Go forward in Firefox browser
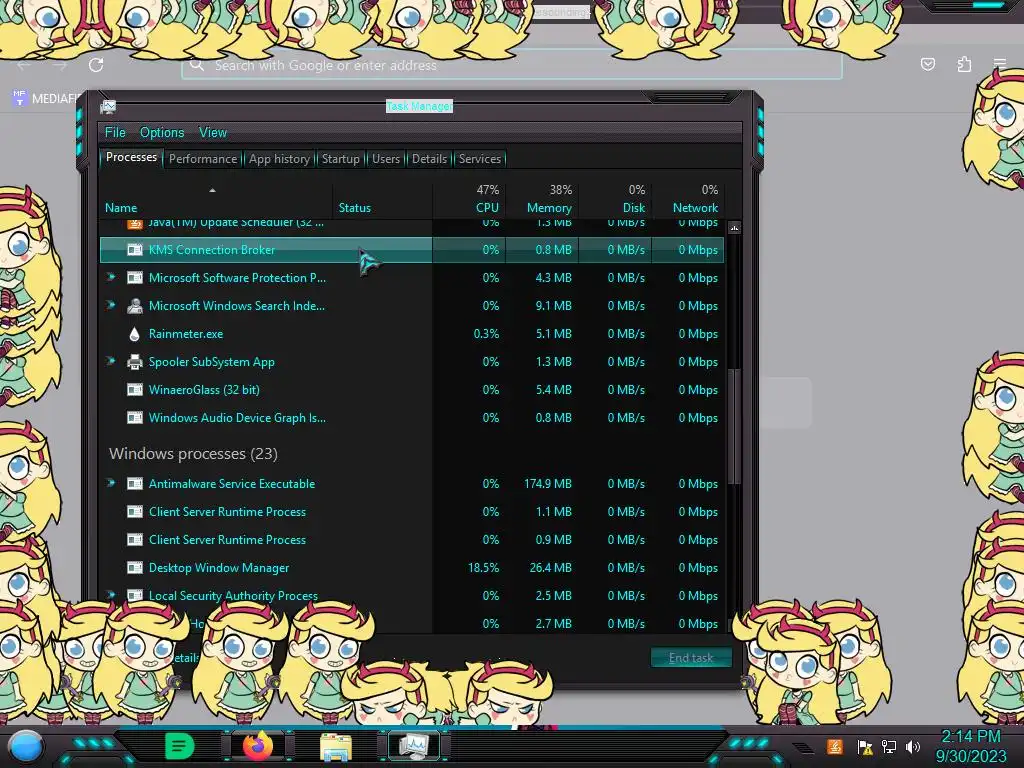Viewport: 1024px width, 768px height. 59,65
